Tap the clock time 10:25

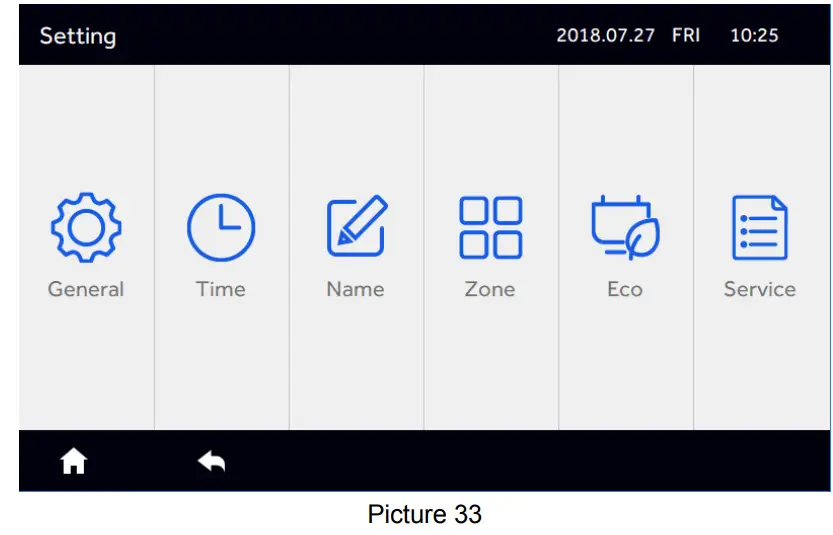tap(754, 36)
